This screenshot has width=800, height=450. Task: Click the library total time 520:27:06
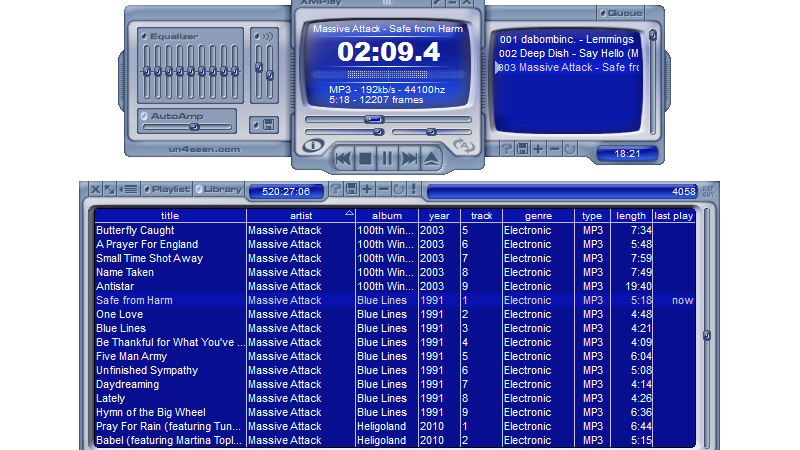tap(286, 191)
